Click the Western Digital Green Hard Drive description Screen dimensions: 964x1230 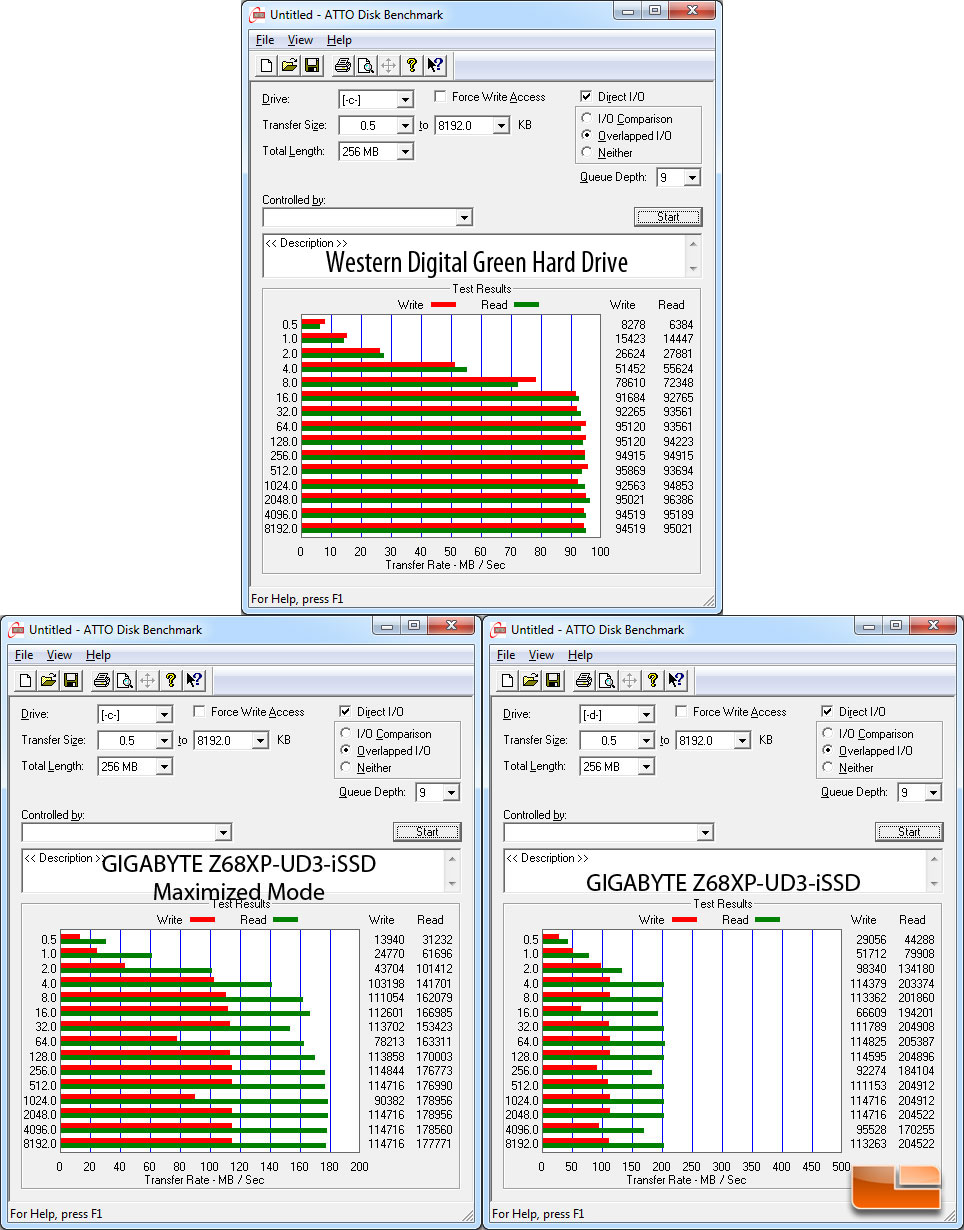[x=477, y=263]
